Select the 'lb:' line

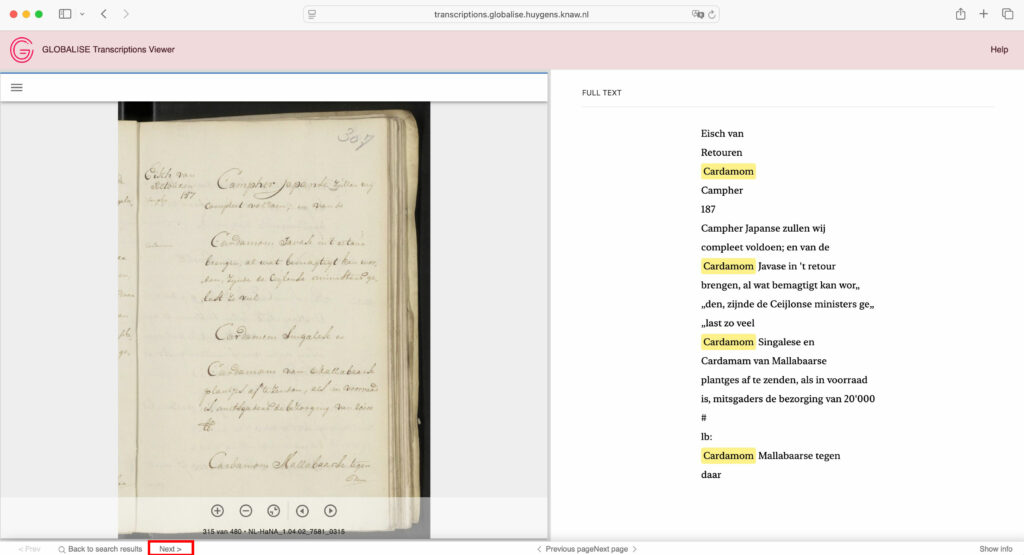click(706, 436)
